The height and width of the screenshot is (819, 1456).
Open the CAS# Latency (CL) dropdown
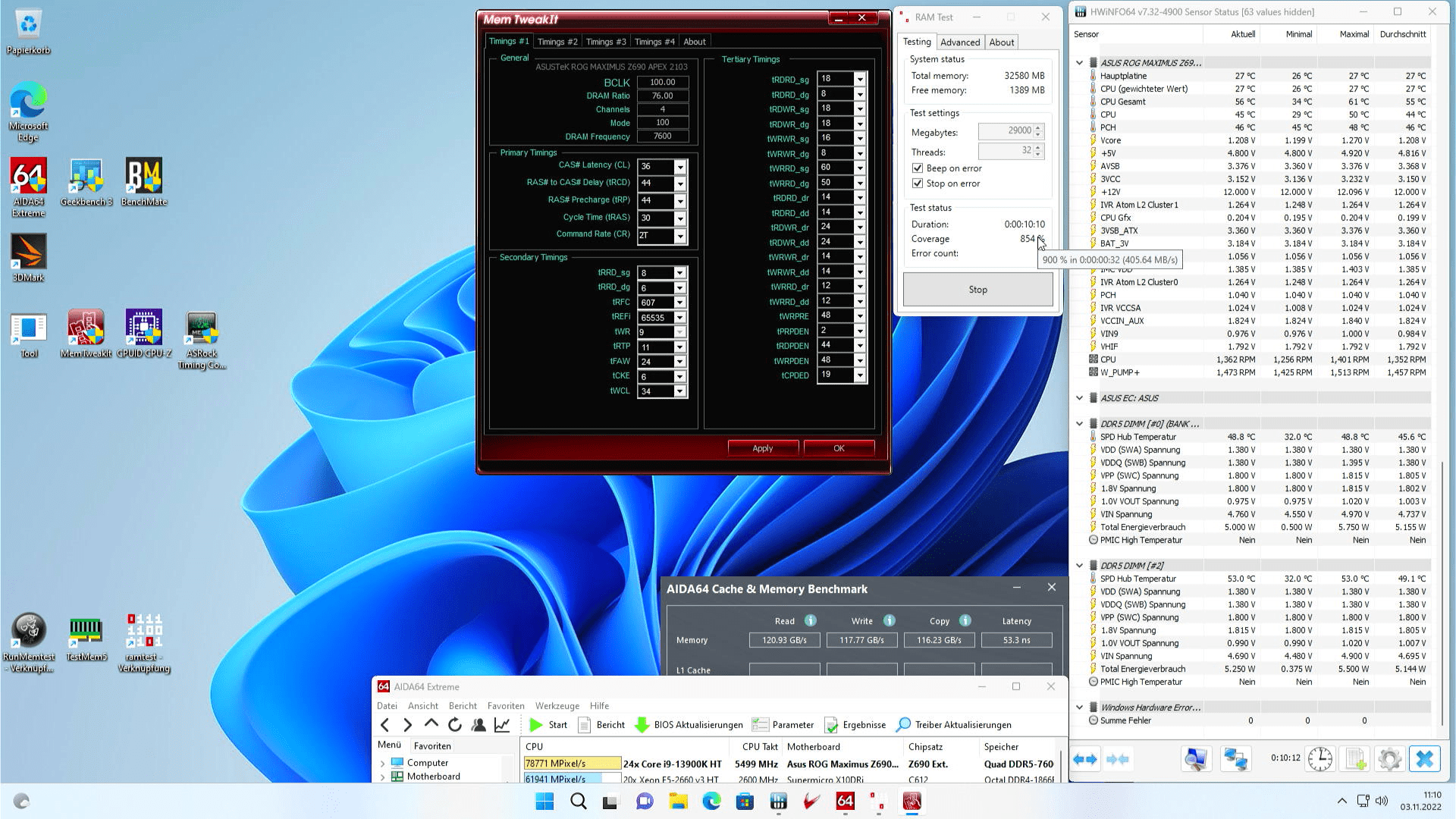coord(680,167)
